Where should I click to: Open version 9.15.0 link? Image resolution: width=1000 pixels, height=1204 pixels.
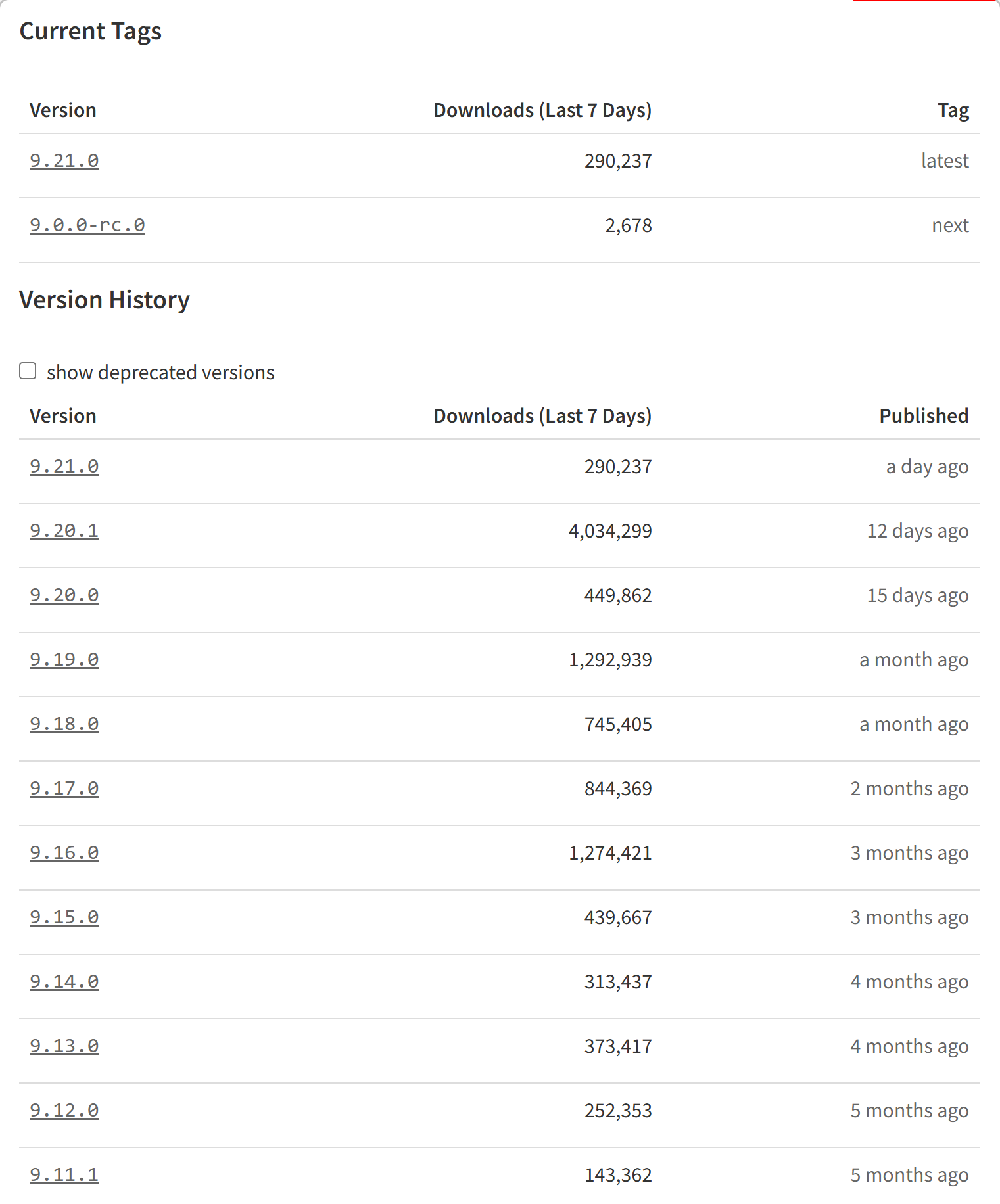[x=64, y=917]
